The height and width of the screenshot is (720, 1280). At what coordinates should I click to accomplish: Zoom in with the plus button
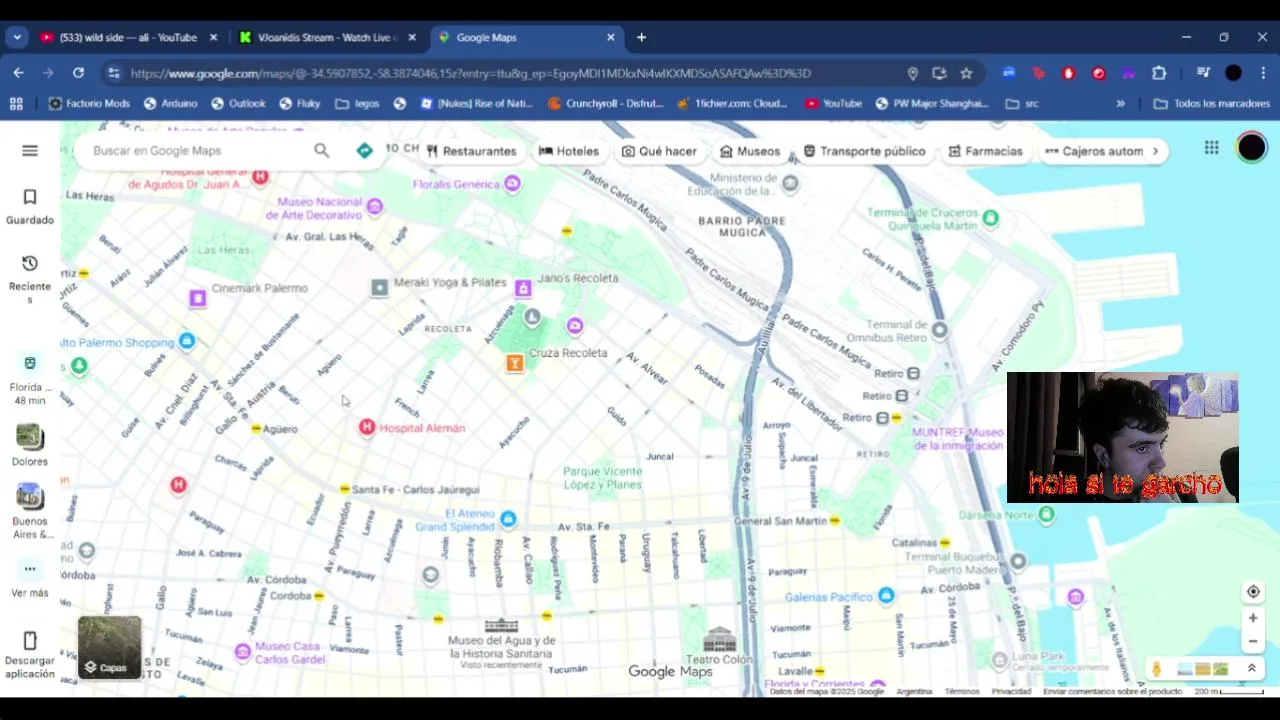pyautogui.click(x=1253, y=618)
